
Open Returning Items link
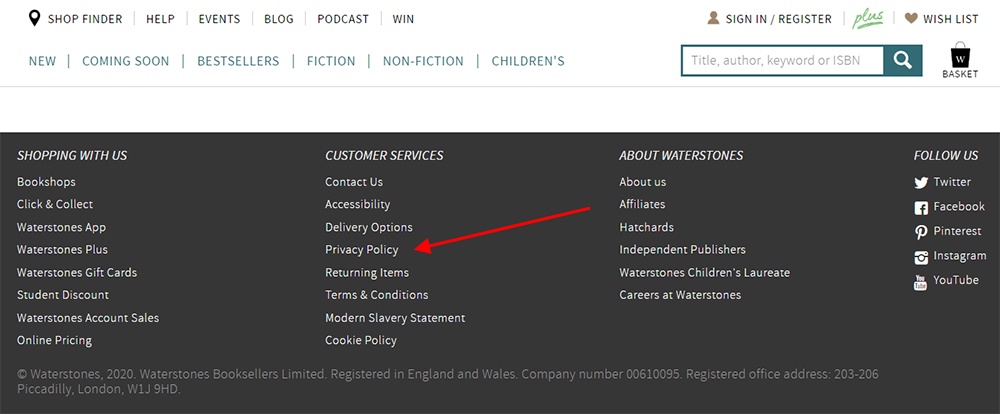367,272
